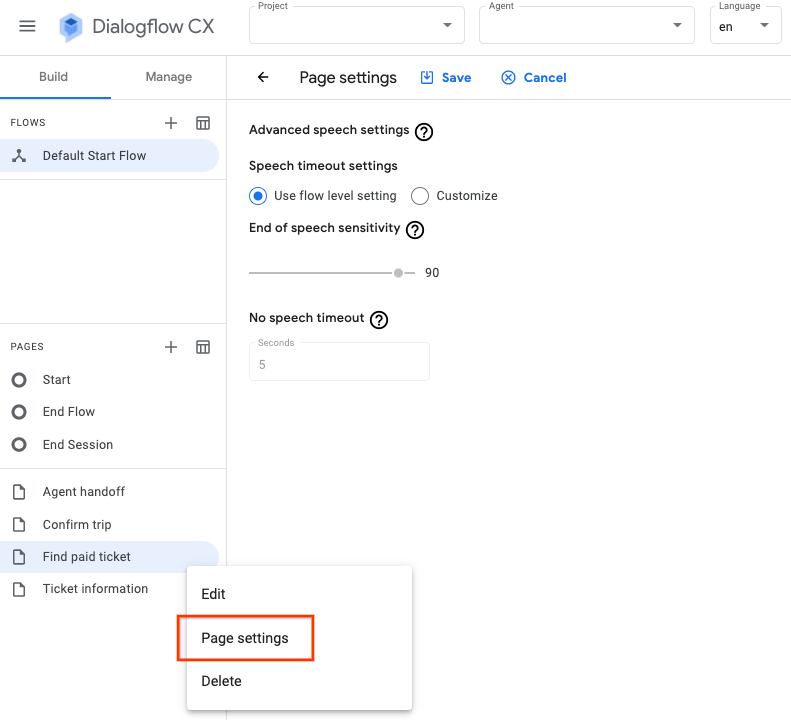Add a new page with the plus icon
Image resolution: width=791 pixels, height=720 pixels.
[171, 347]
